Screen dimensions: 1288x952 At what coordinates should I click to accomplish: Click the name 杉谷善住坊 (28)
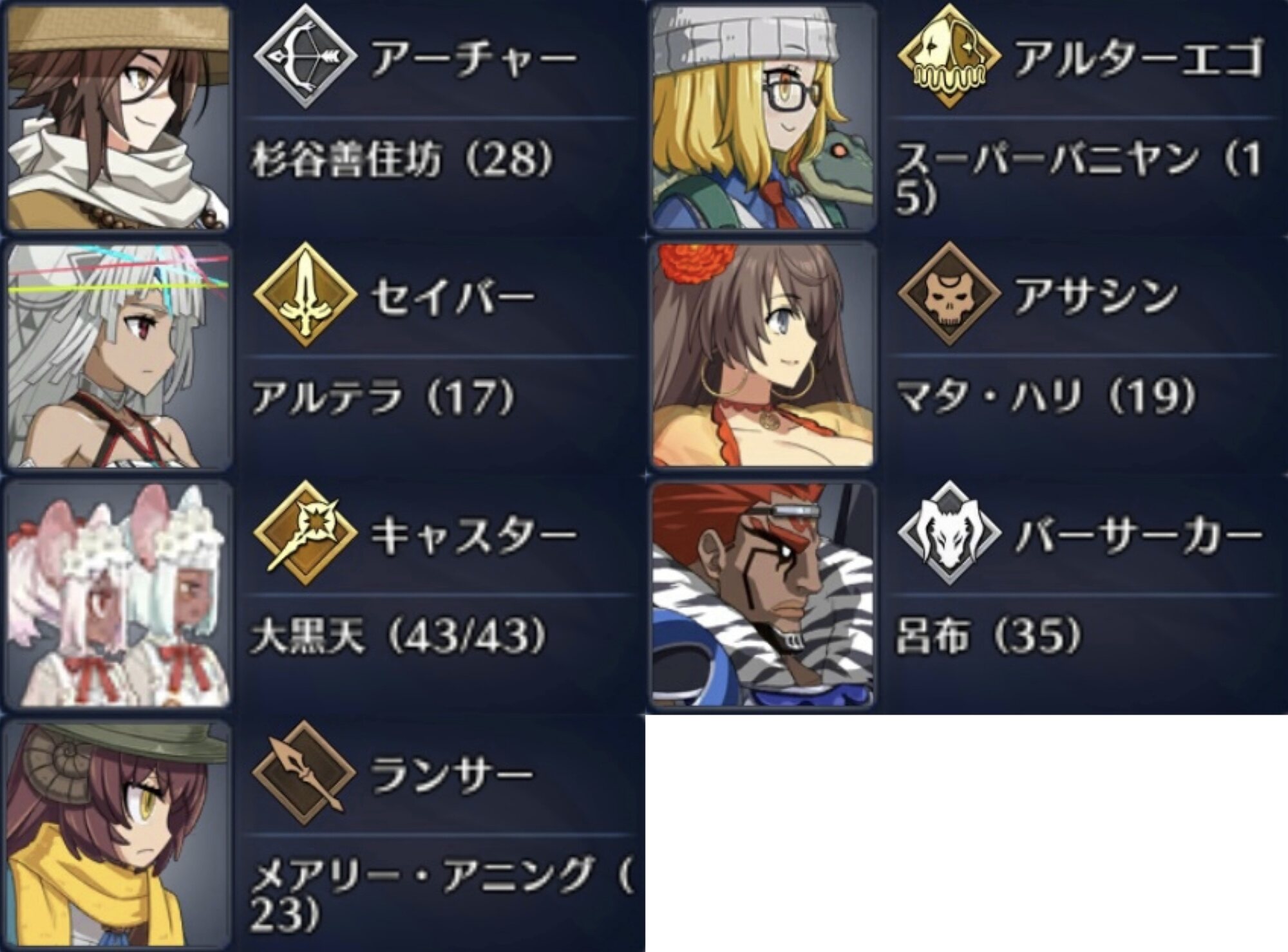pos(402,159)
